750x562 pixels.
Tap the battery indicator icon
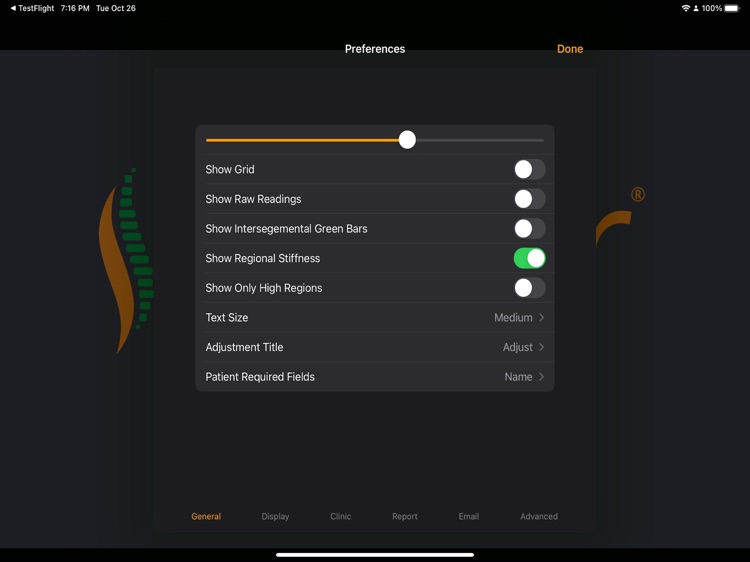732,8
